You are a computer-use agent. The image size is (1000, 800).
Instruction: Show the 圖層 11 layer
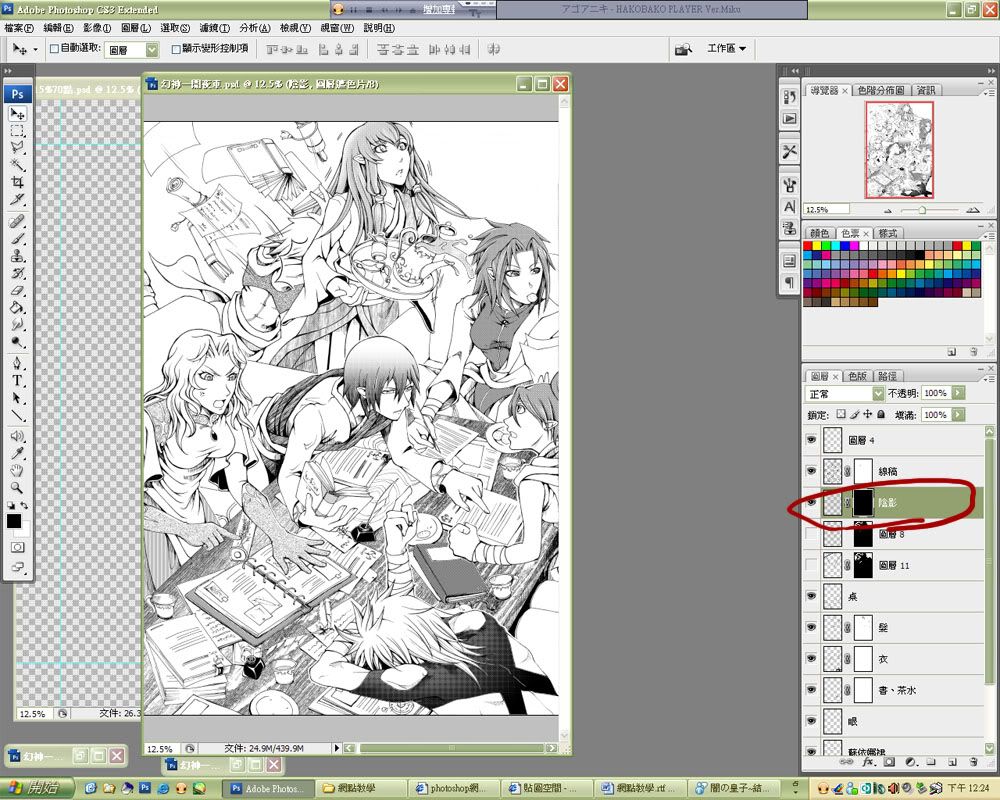tap(811, 565)
